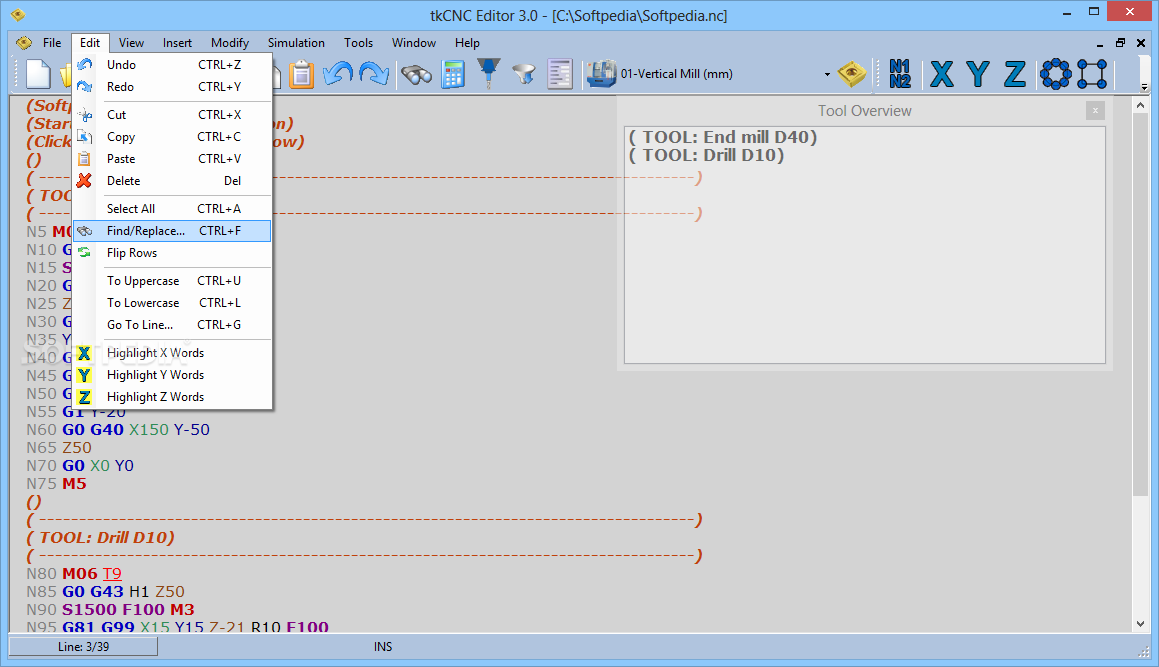This screenshot has height=667, width=1159.
Task: Choose Copy from Edit menu
Action: (172, 137)
